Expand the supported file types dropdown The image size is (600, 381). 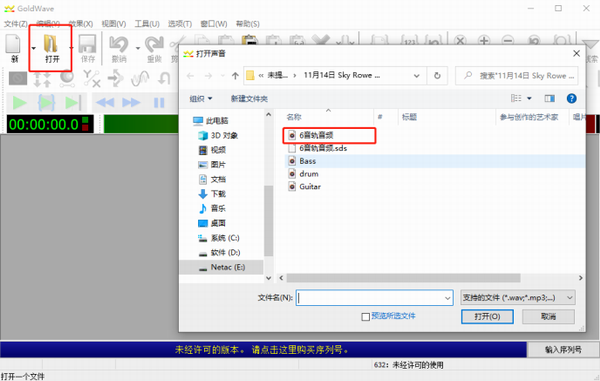(518, 298)
